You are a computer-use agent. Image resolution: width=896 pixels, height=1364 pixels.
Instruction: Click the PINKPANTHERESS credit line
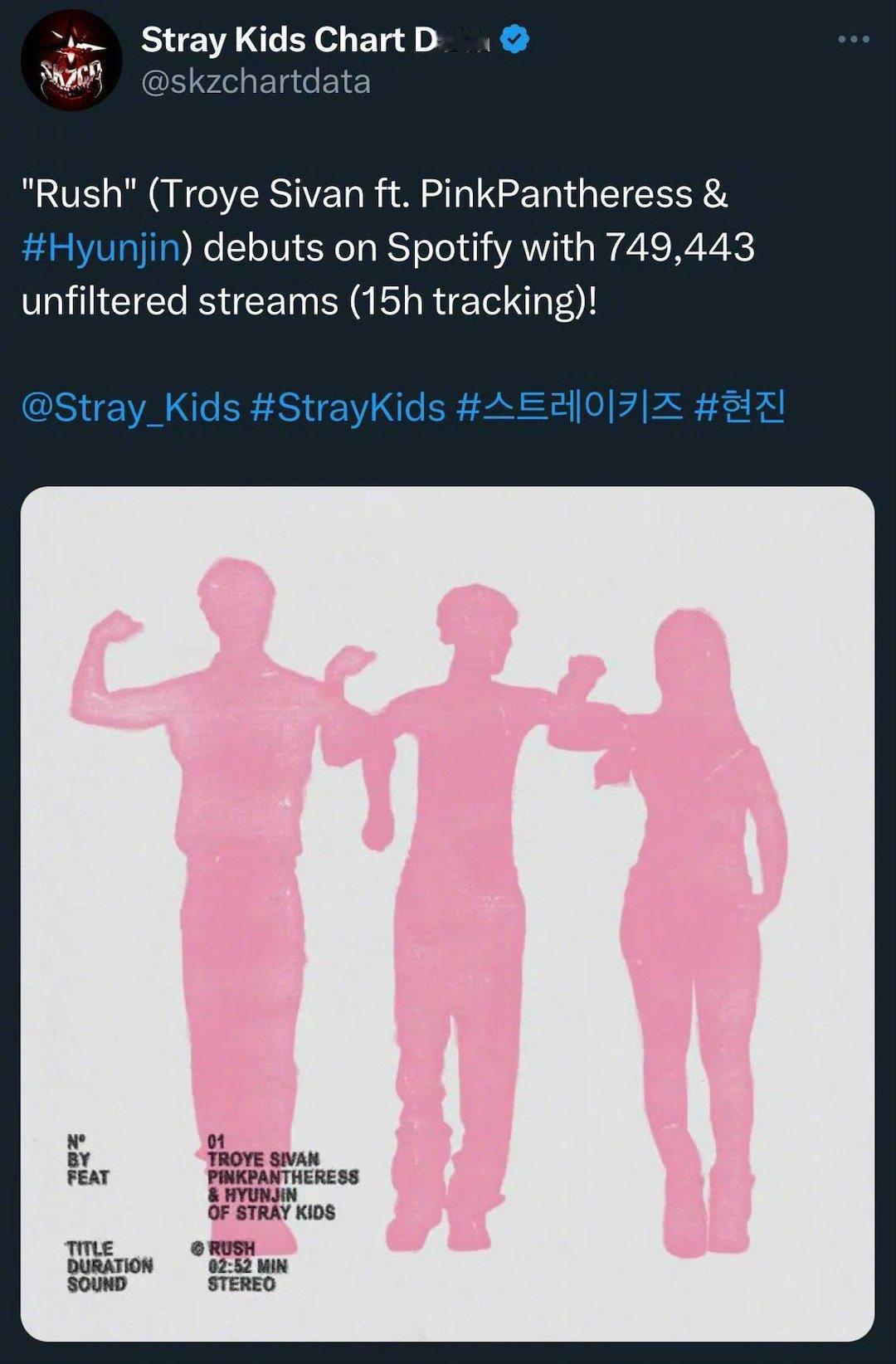tap(283, 1176)
